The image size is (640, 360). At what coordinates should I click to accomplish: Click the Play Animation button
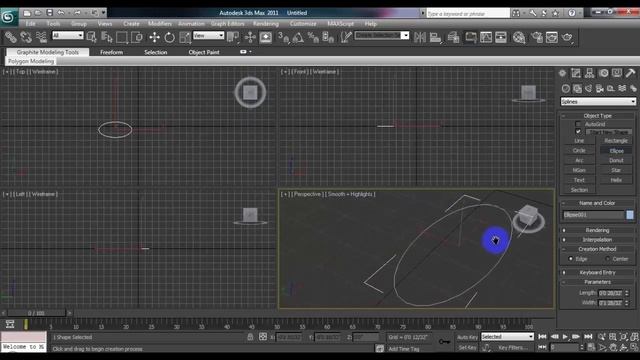[x=565, y=337]
